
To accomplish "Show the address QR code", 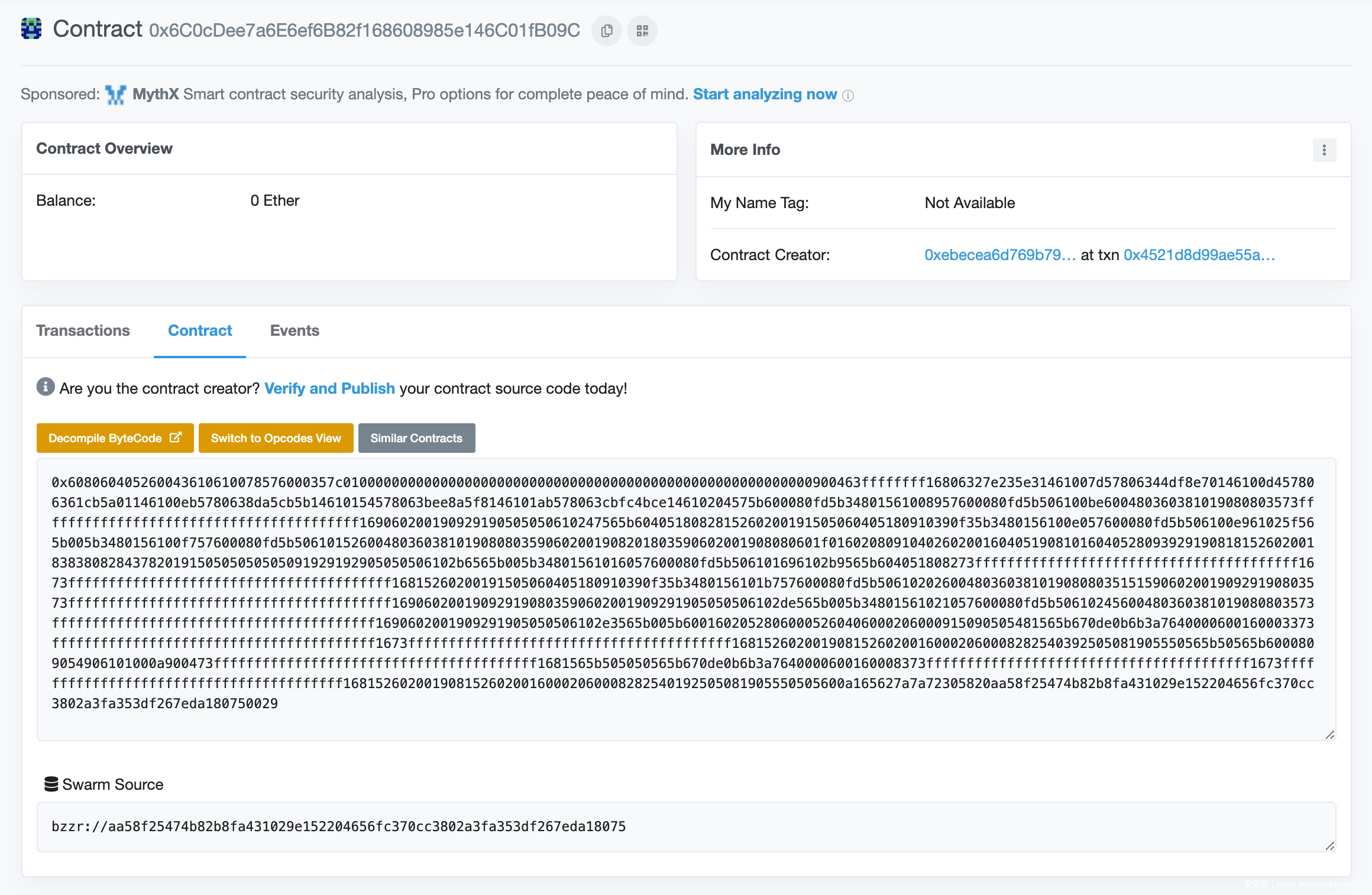I will pos(642,31).
